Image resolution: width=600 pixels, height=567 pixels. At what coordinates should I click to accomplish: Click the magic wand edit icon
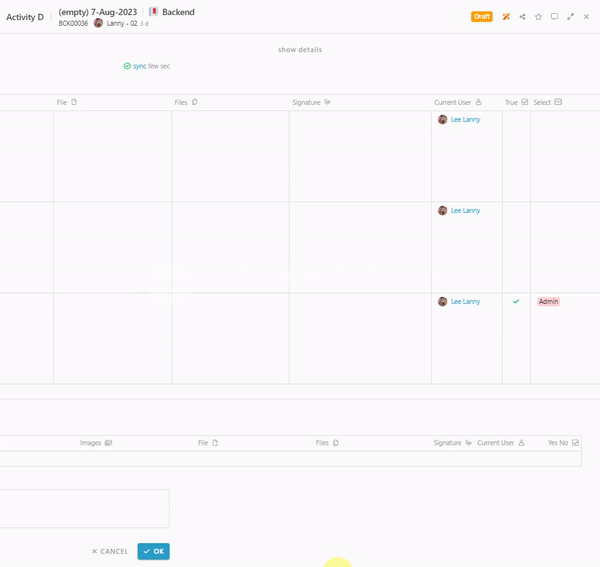506,17
